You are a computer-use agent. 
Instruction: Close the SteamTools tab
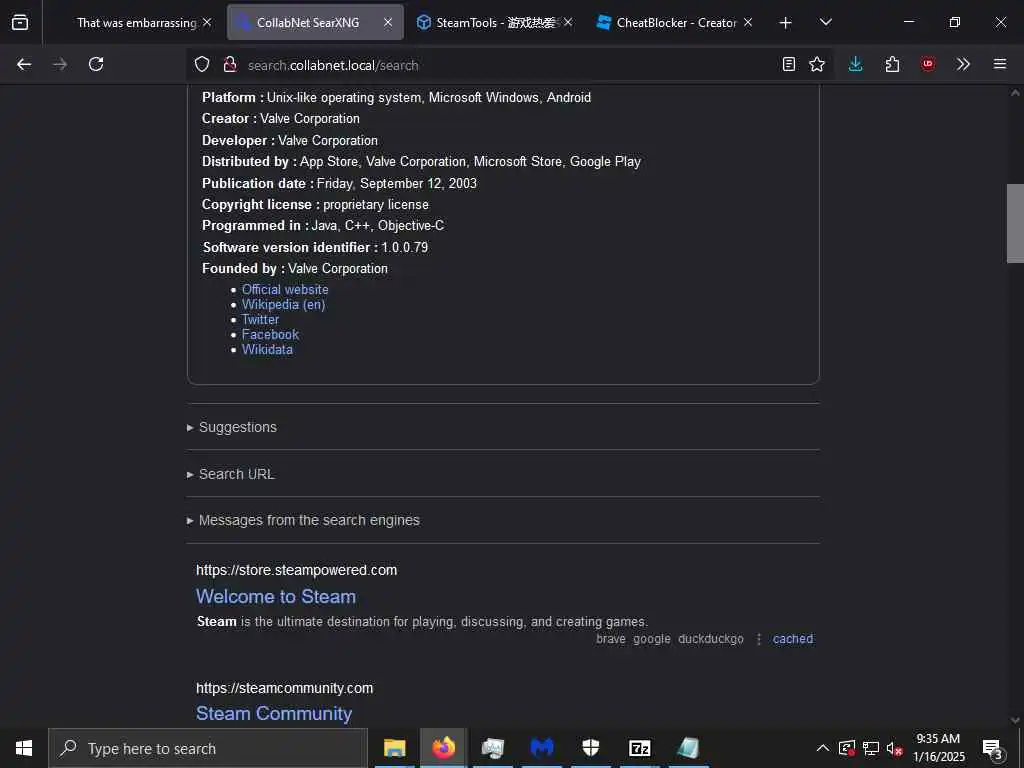click(x=568, y=22)
